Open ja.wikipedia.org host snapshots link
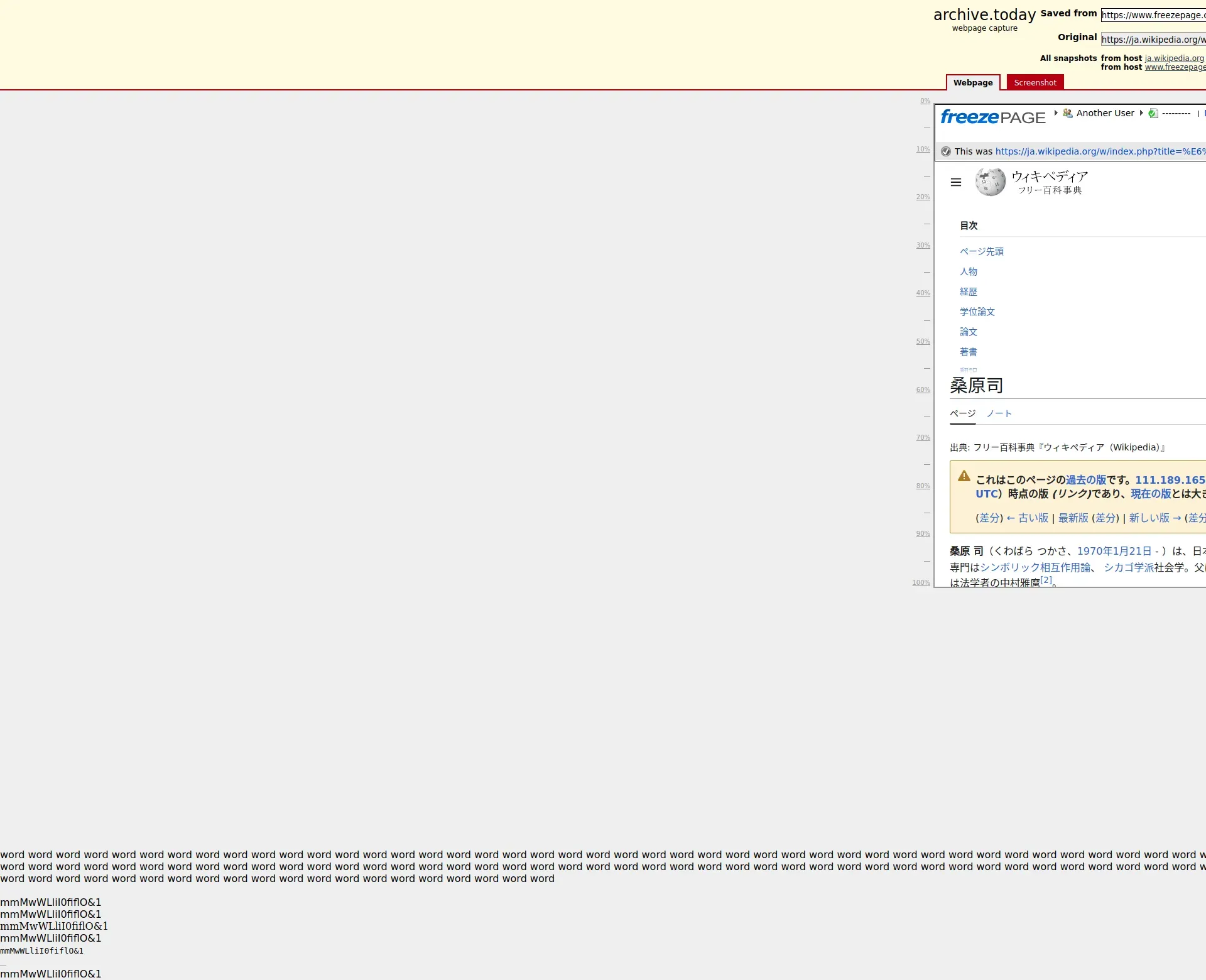This screenshot has height=980, width=1206. coord(1174,58)
